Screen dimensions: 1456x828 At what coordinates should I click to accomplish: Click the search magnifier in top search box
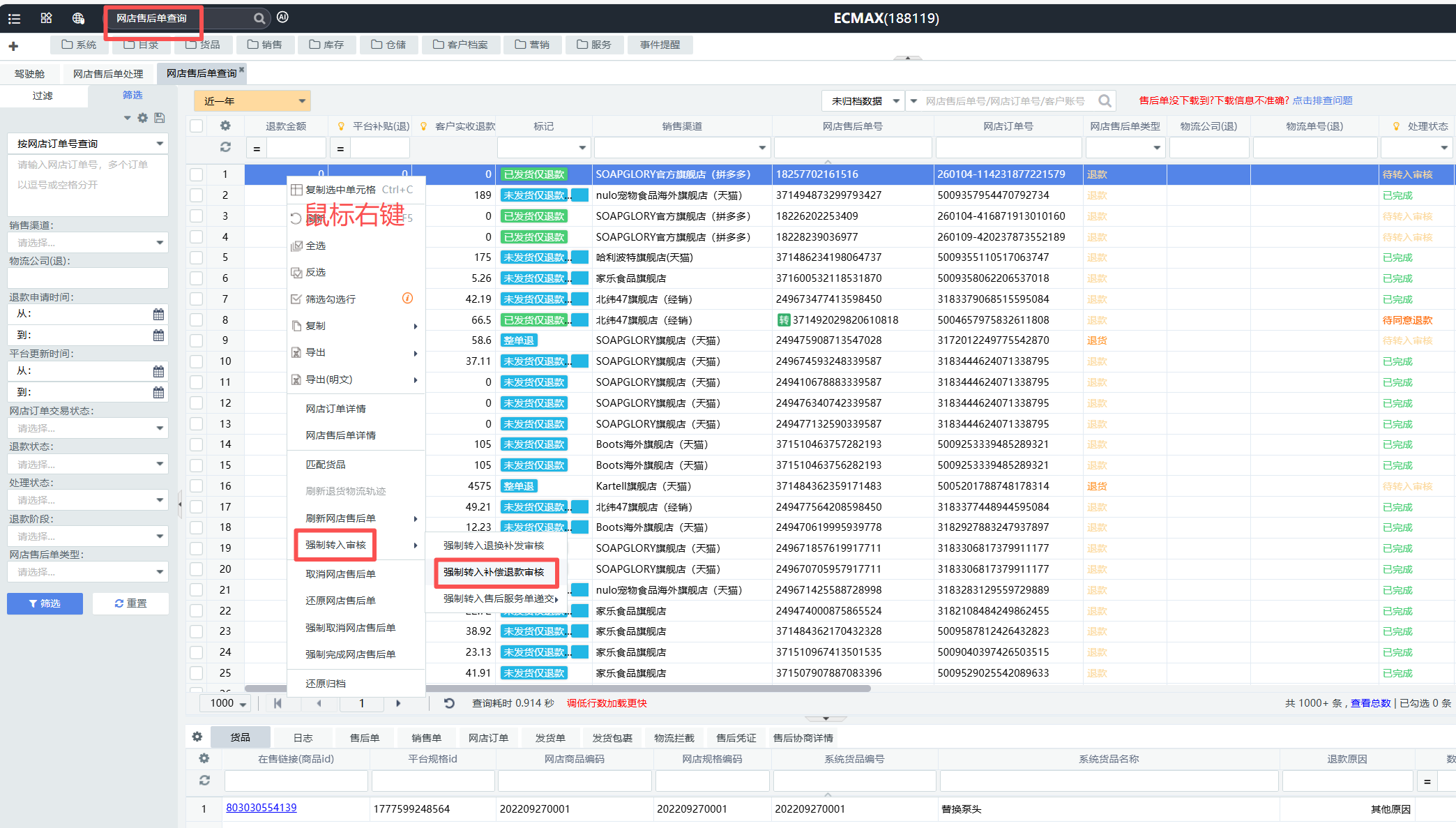[x=259, y=18]
